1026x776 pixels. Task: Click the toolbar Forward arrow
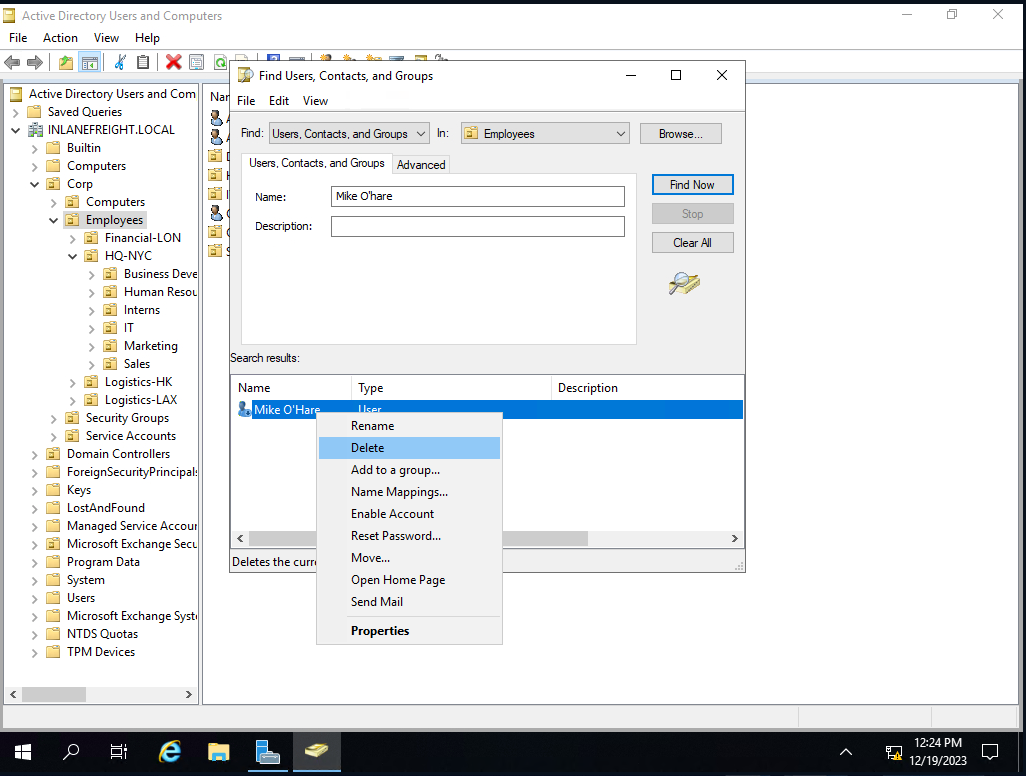(x=35, y=62)
